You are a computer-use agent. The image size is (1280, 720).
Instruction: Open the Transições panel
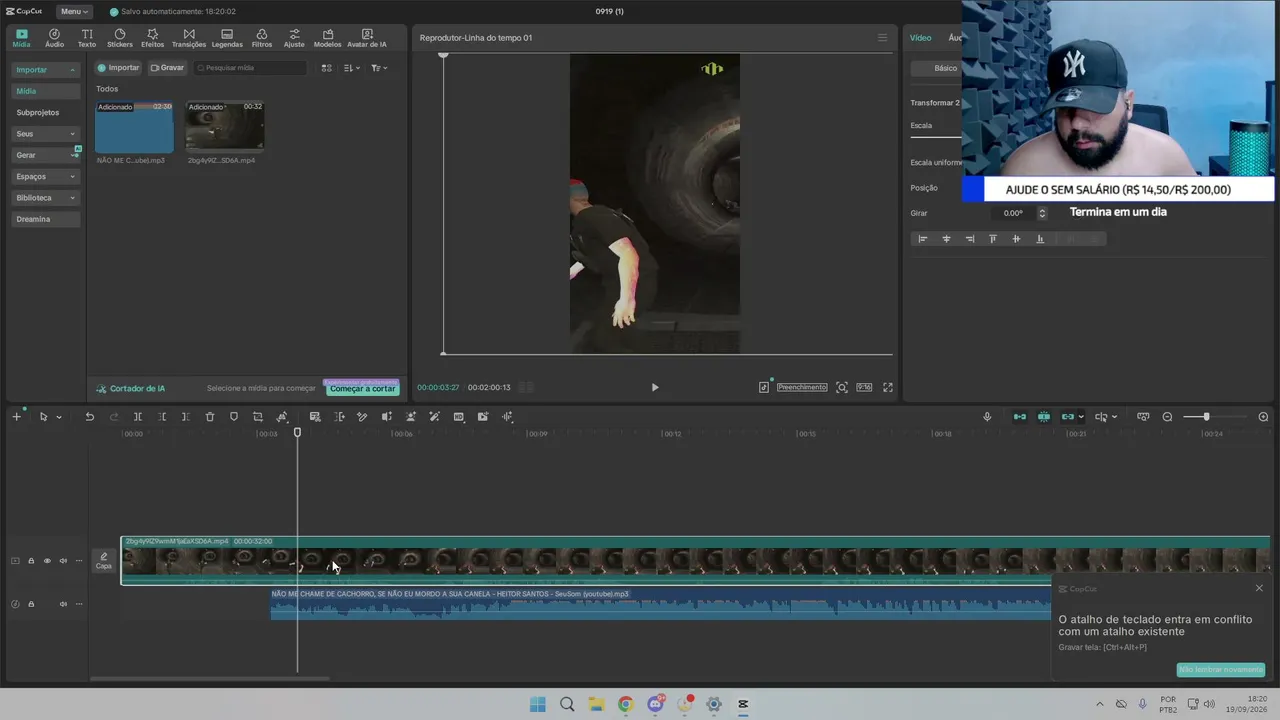188,38
